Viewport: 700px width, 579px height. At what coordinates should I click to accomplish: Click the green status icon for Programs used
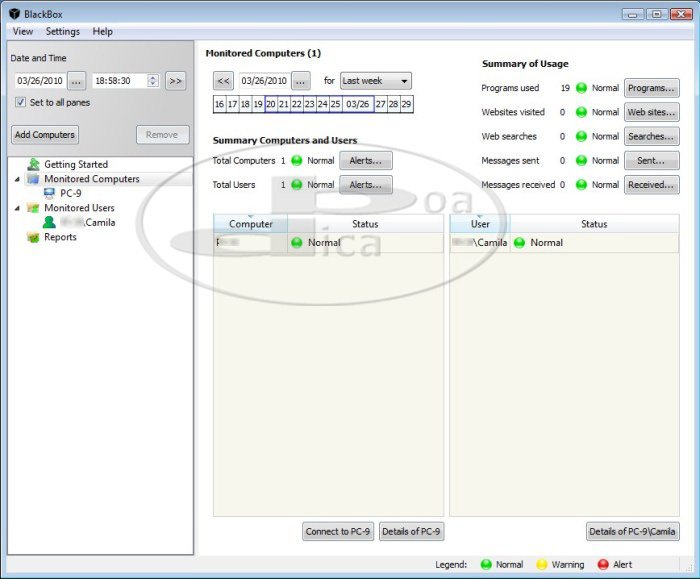tap(581, 88)
